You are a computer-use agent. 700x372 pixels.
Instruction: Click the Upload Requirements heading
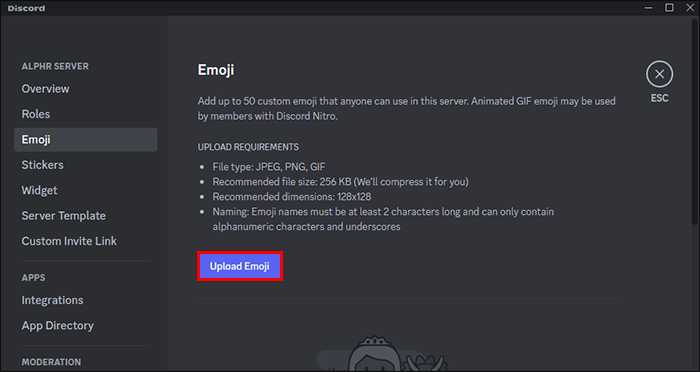coord(248,147)
